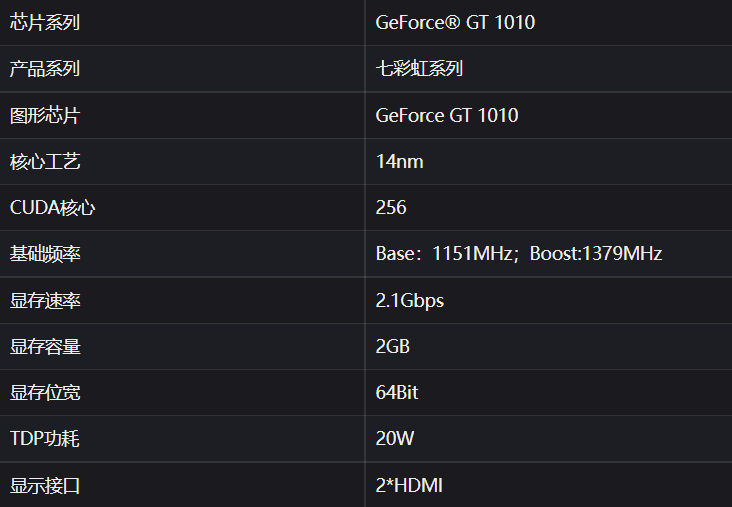Select the 14nm process value

tap(400, 161)
